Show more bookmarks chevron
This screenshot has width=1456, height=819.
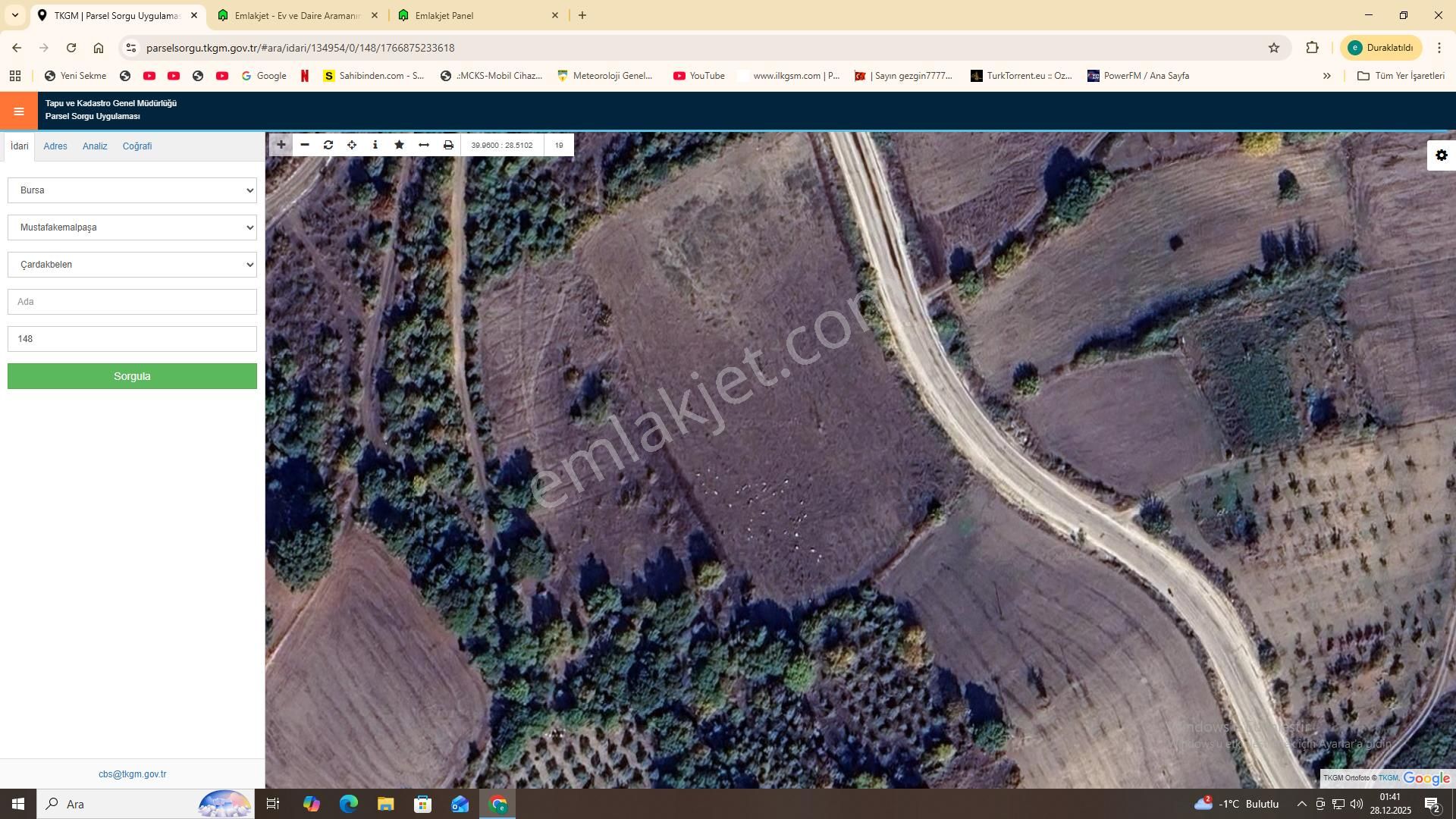point(1326,76)
